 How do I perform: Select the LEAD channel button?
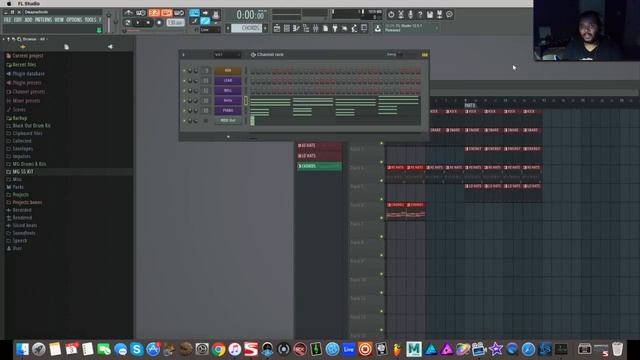[x=228, y=81]
